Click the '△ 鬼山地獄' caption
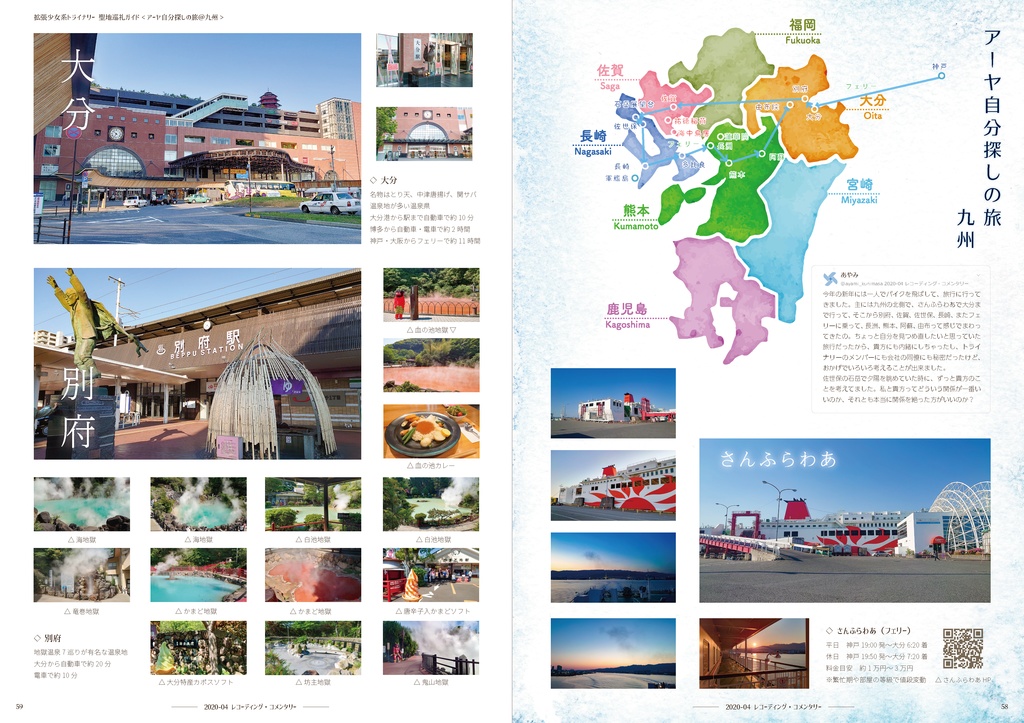The width and height of the screenshot is (1024, 723). (431, 683)
